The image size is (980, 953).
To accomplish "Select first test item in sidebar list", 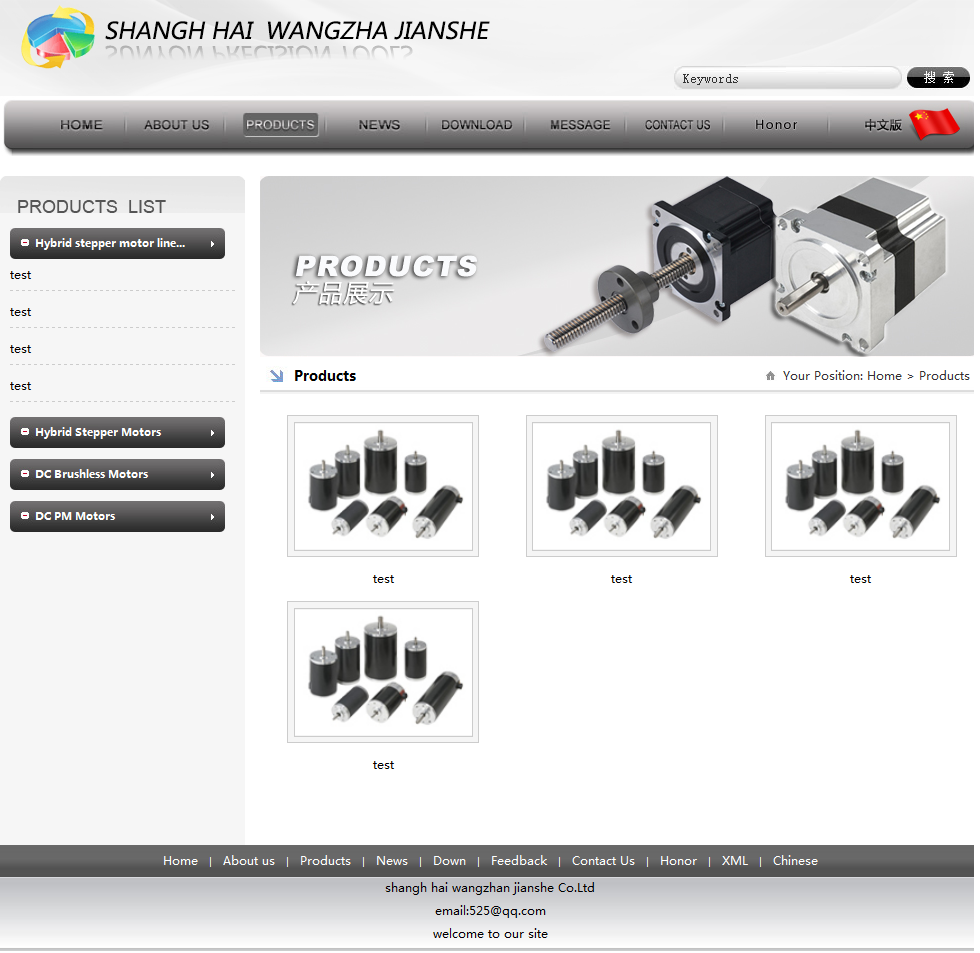I will pos(21,275).
